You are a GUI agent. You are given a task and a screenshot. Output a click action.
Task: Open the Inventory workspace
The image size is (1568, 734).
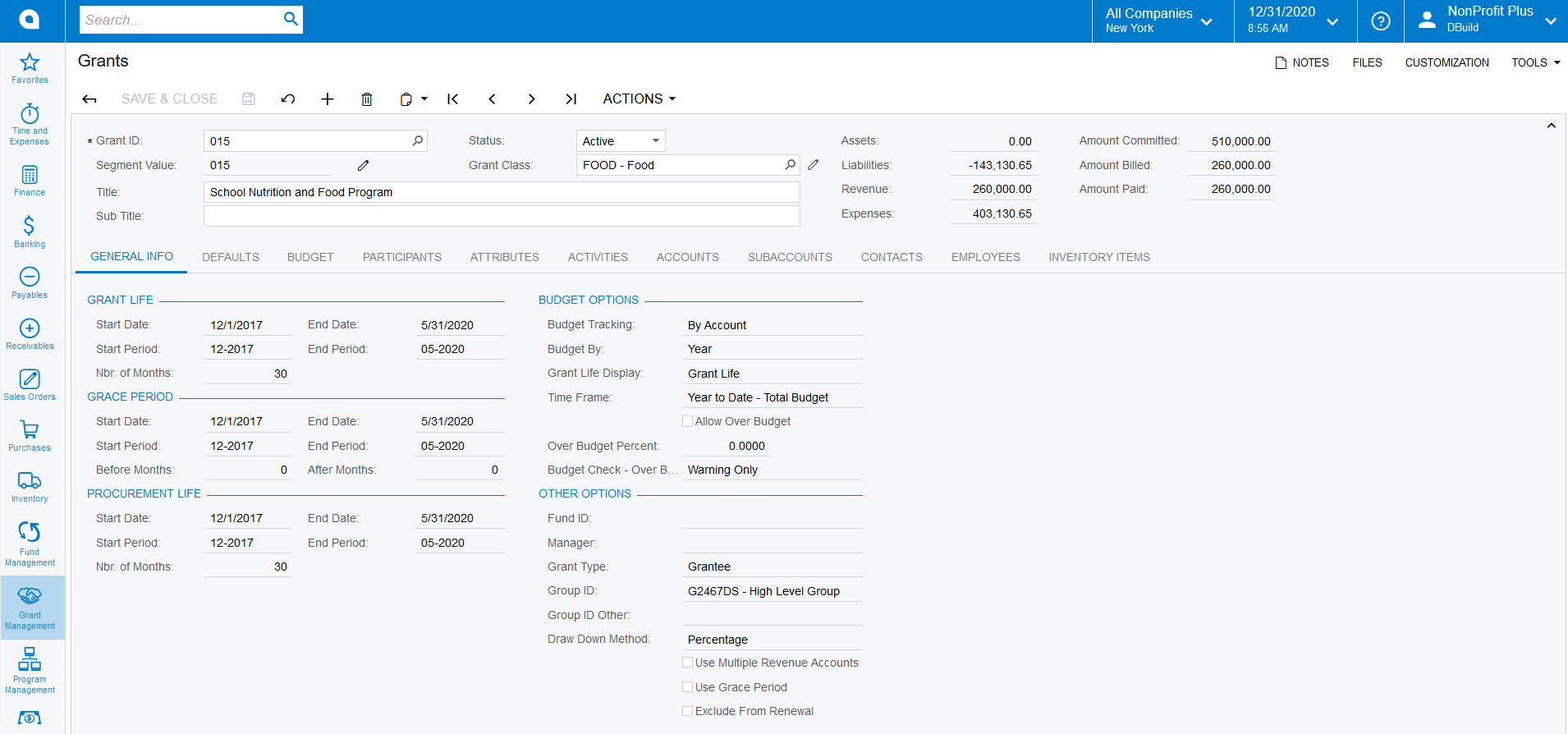click(x=30, y=487)
